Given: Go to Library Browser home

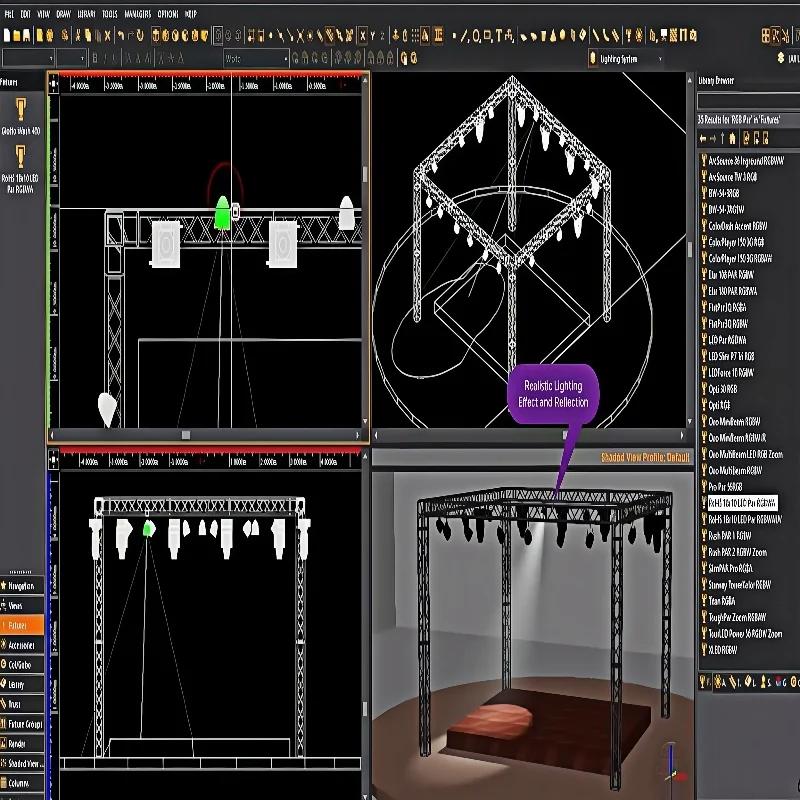Looking at the screenshot, I should click(x=732, y=138).
